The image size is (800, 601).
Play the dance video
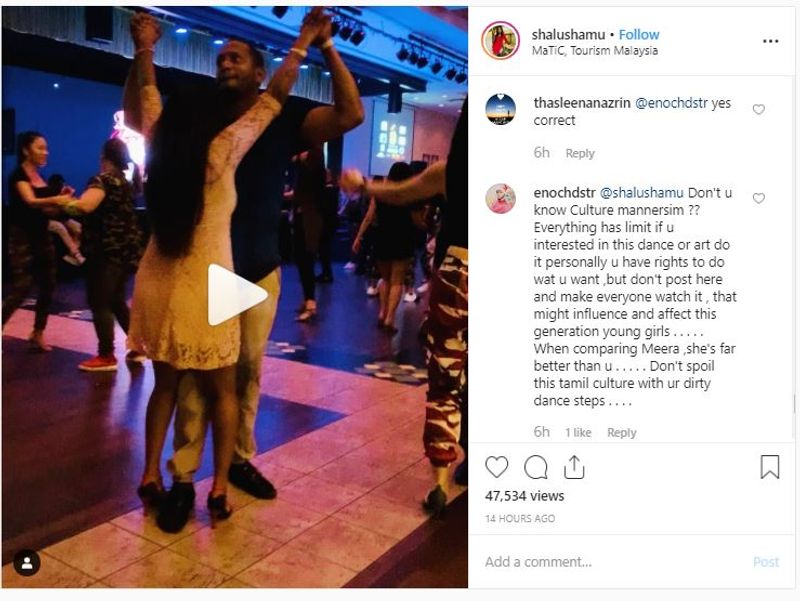(237, 294)
